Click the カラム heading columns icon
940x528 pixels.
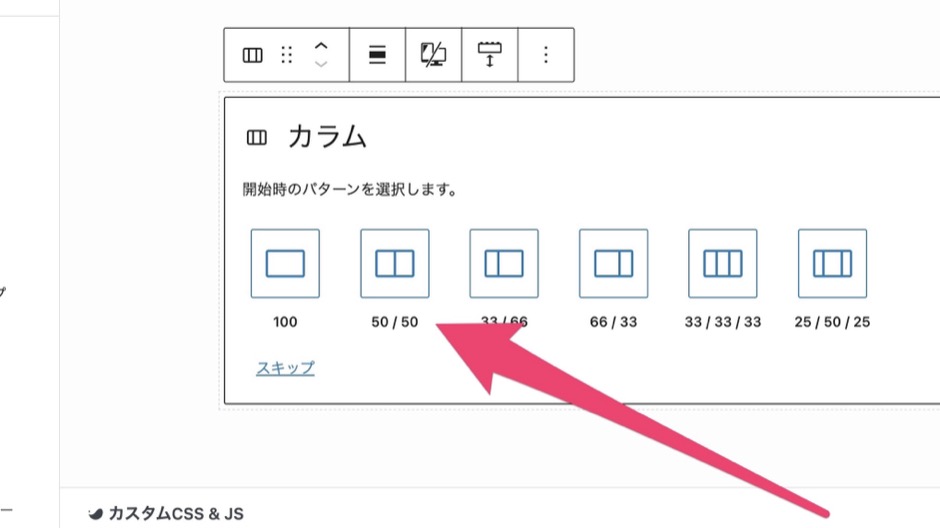pyautogui.click(x=257, y=138)
